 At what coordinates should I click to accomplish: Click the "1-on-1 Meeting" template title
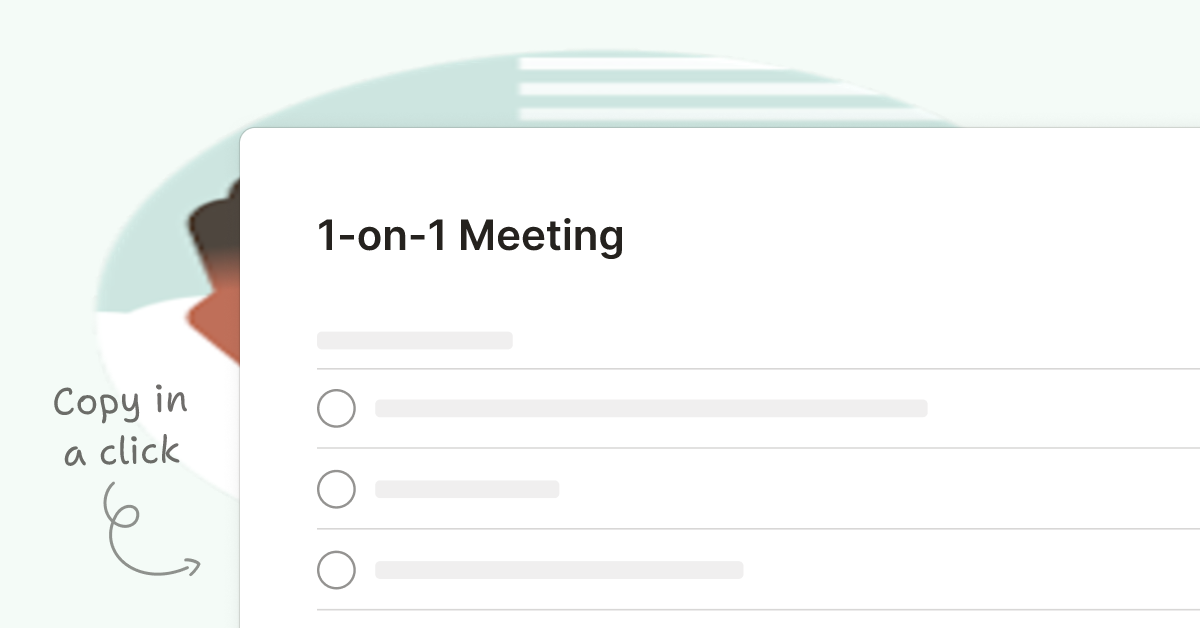470,236
